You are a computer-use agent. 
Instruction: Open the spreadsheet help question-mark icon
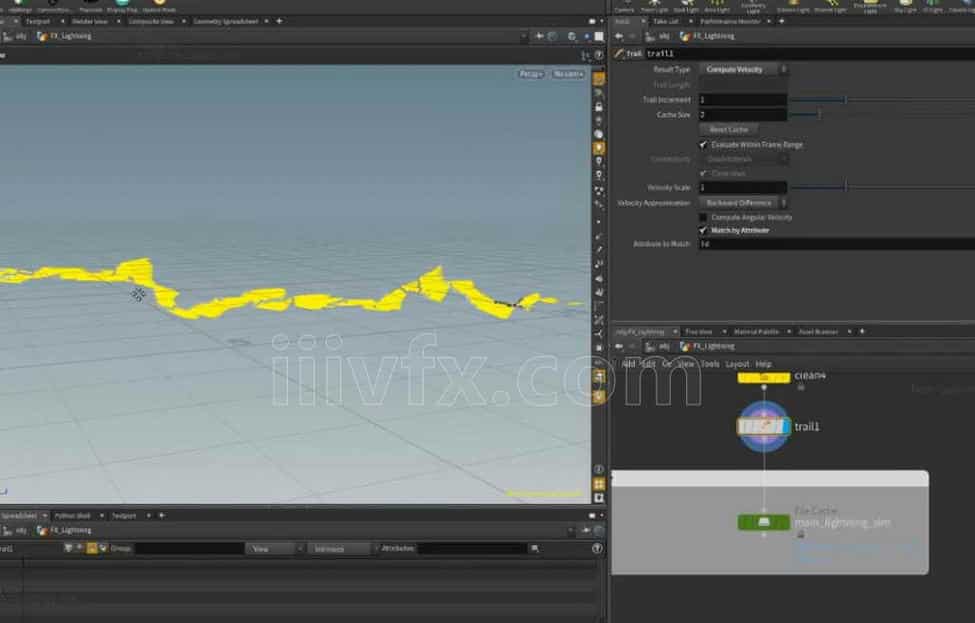click(597, 548)
